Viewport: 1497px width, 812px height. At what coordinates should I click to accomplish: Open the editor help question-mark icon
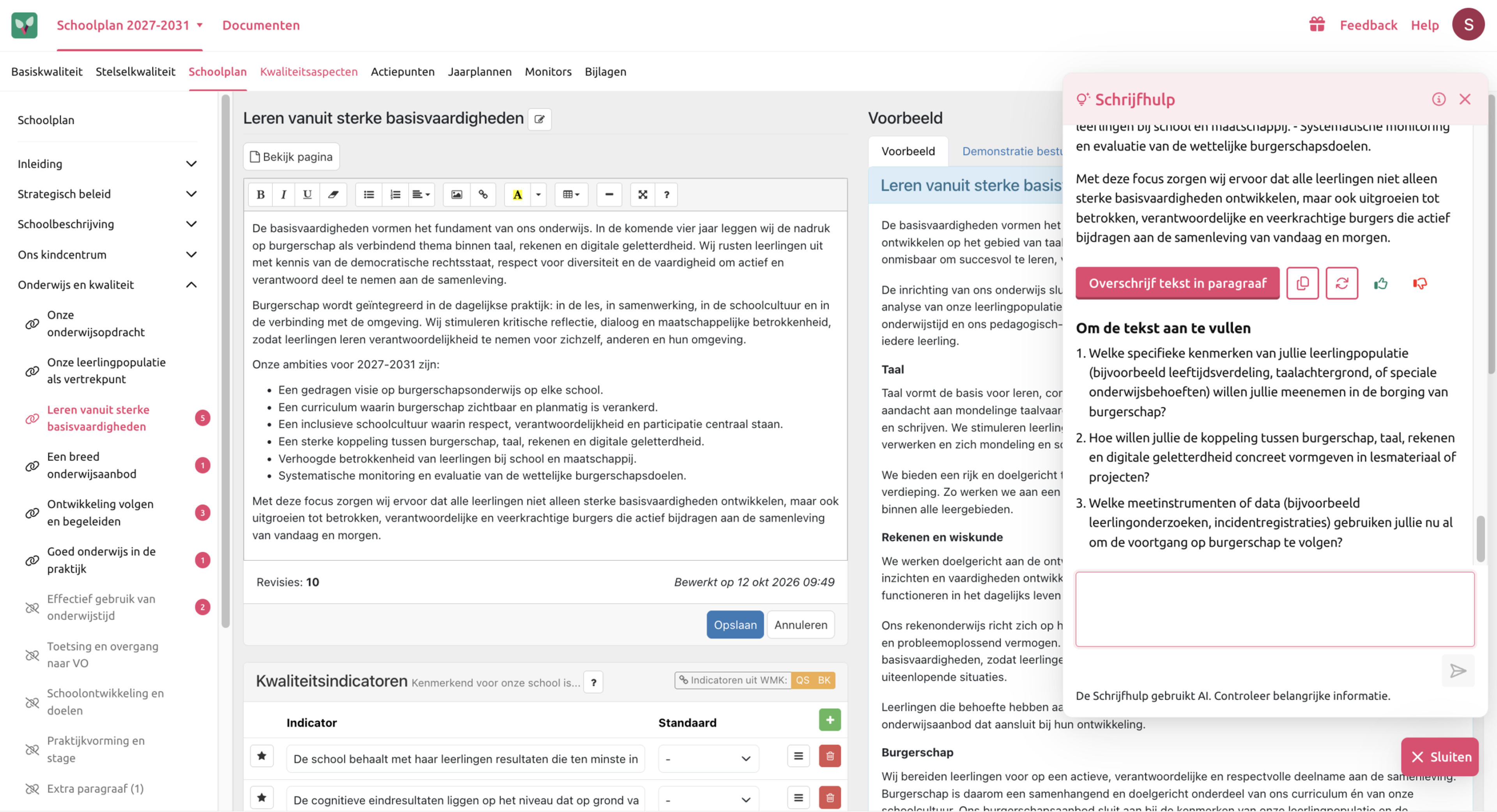(x=667, y=194)
